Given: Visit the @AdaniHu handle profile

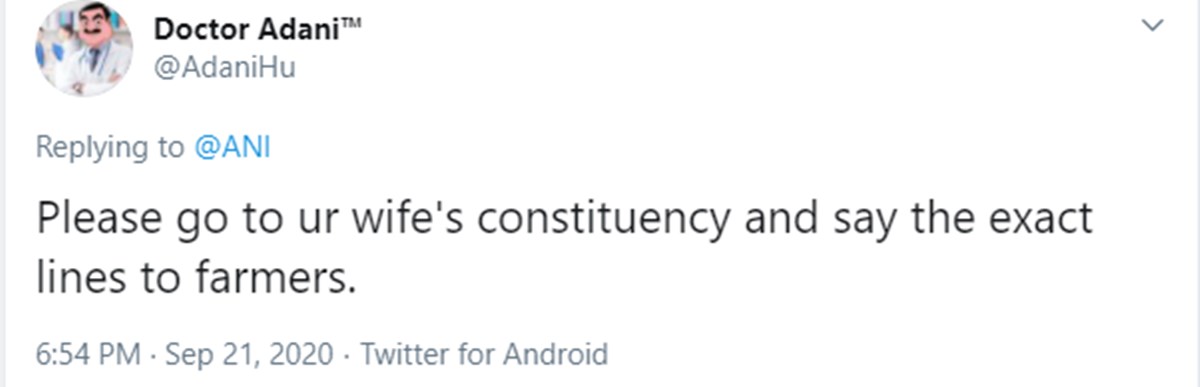Looking at the screenshot, I should [224, 67].
